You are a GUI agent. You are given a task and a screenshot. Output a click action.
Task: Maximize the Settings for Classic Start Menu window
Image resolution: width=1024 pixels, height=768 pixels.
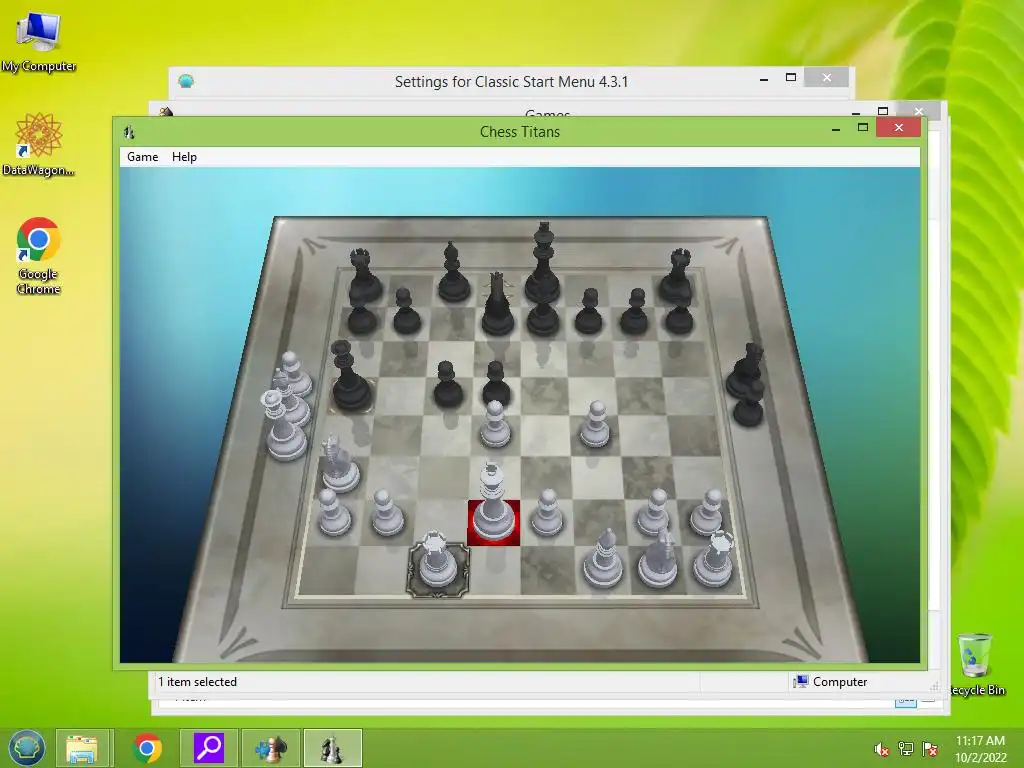(x=791, y=78)
